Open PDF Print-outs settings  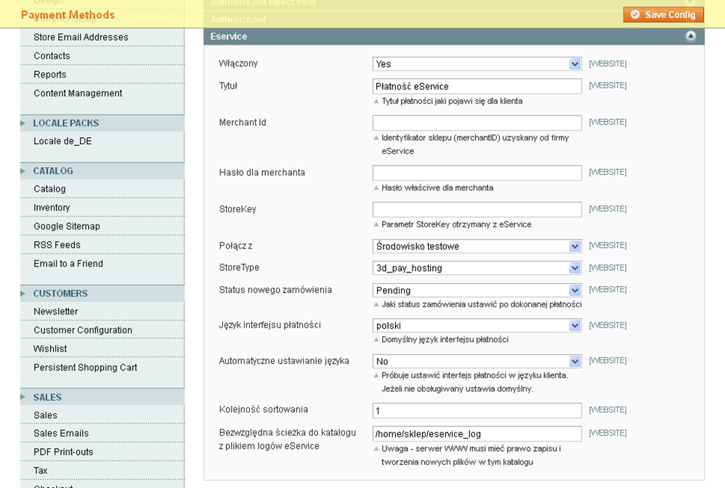pos(102,452)
